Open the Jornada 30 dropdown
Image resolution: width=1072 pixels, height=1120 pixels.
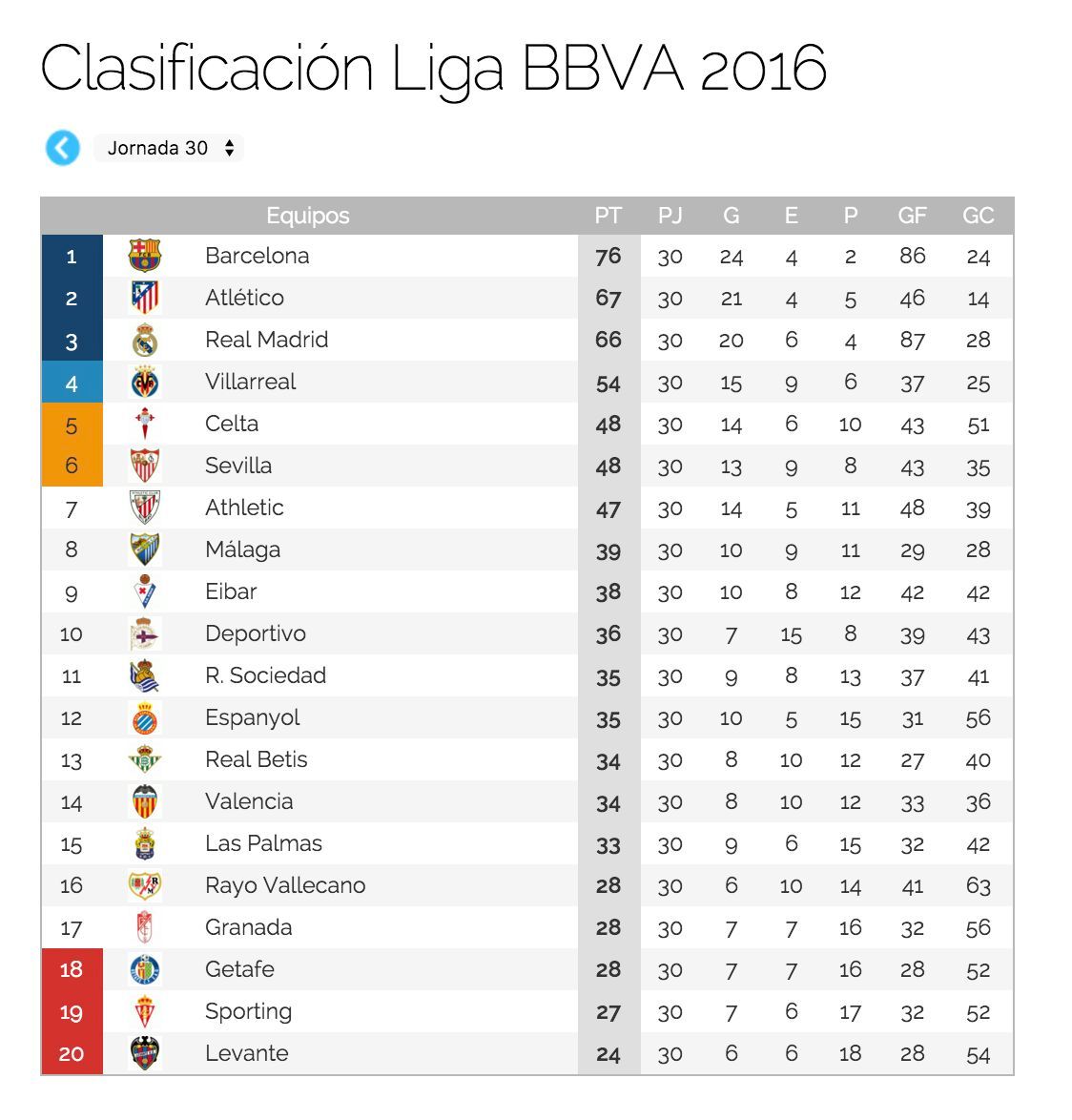point(169,148)
